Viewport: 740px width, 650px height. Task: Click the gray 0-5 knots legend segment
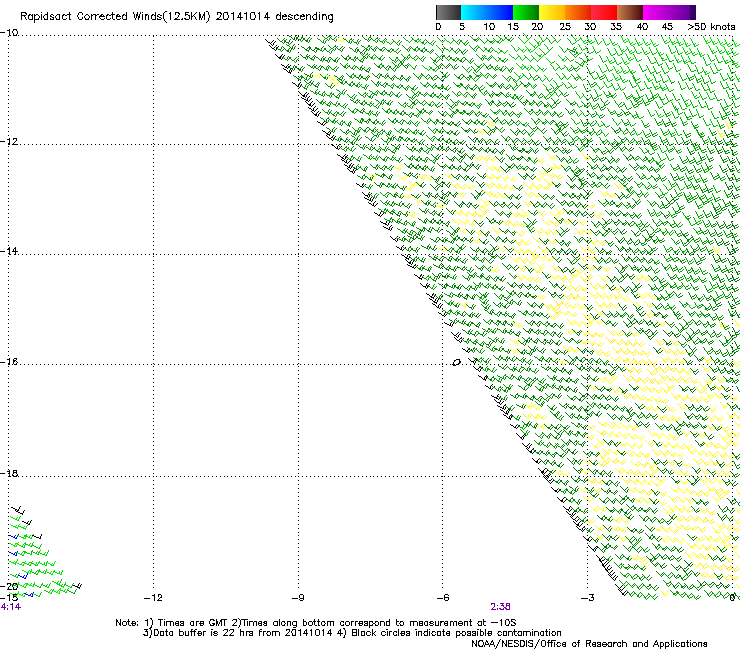448,12
